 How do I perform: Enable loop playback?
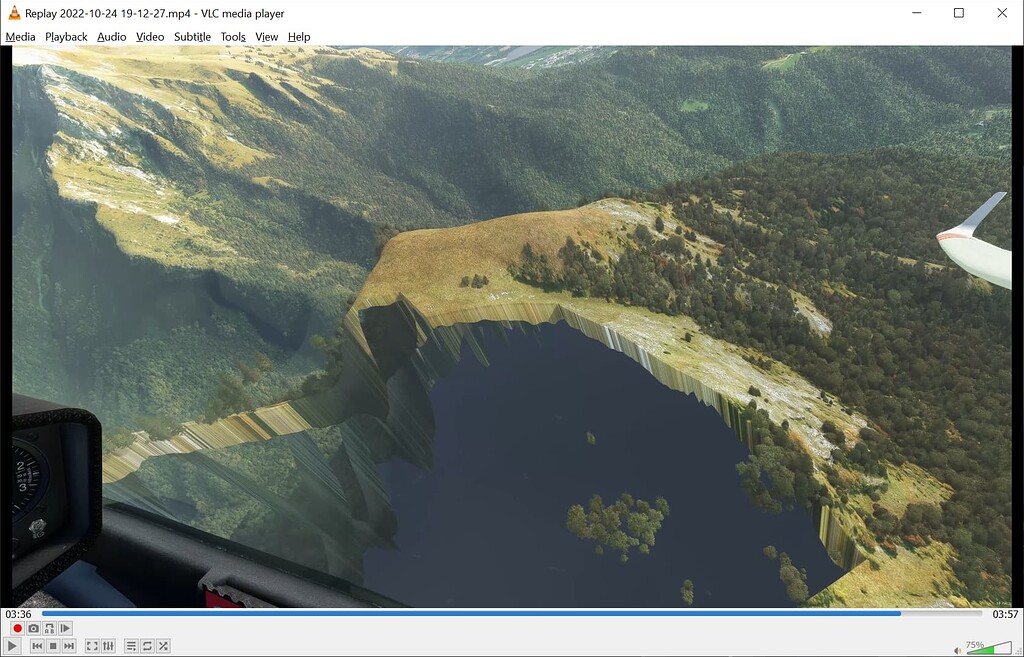coord(147,646)
